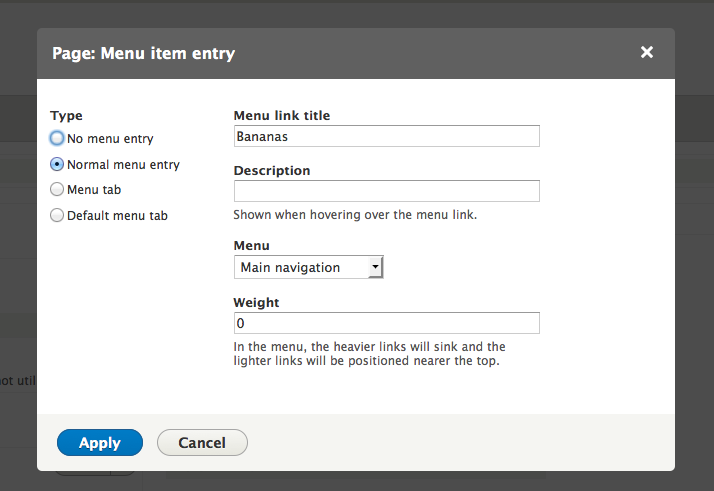714x491 pixels.
Task: Click the Page: Menu item entry title
Action: point(143,53)
